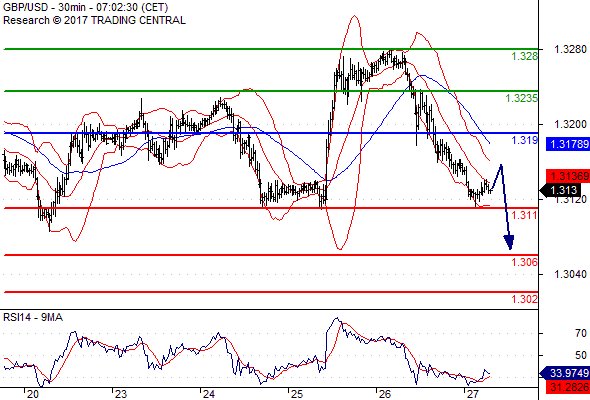Click date marker 27 on time axis
The height and width of the screenshot is (400, 590).
pos(471,394)
